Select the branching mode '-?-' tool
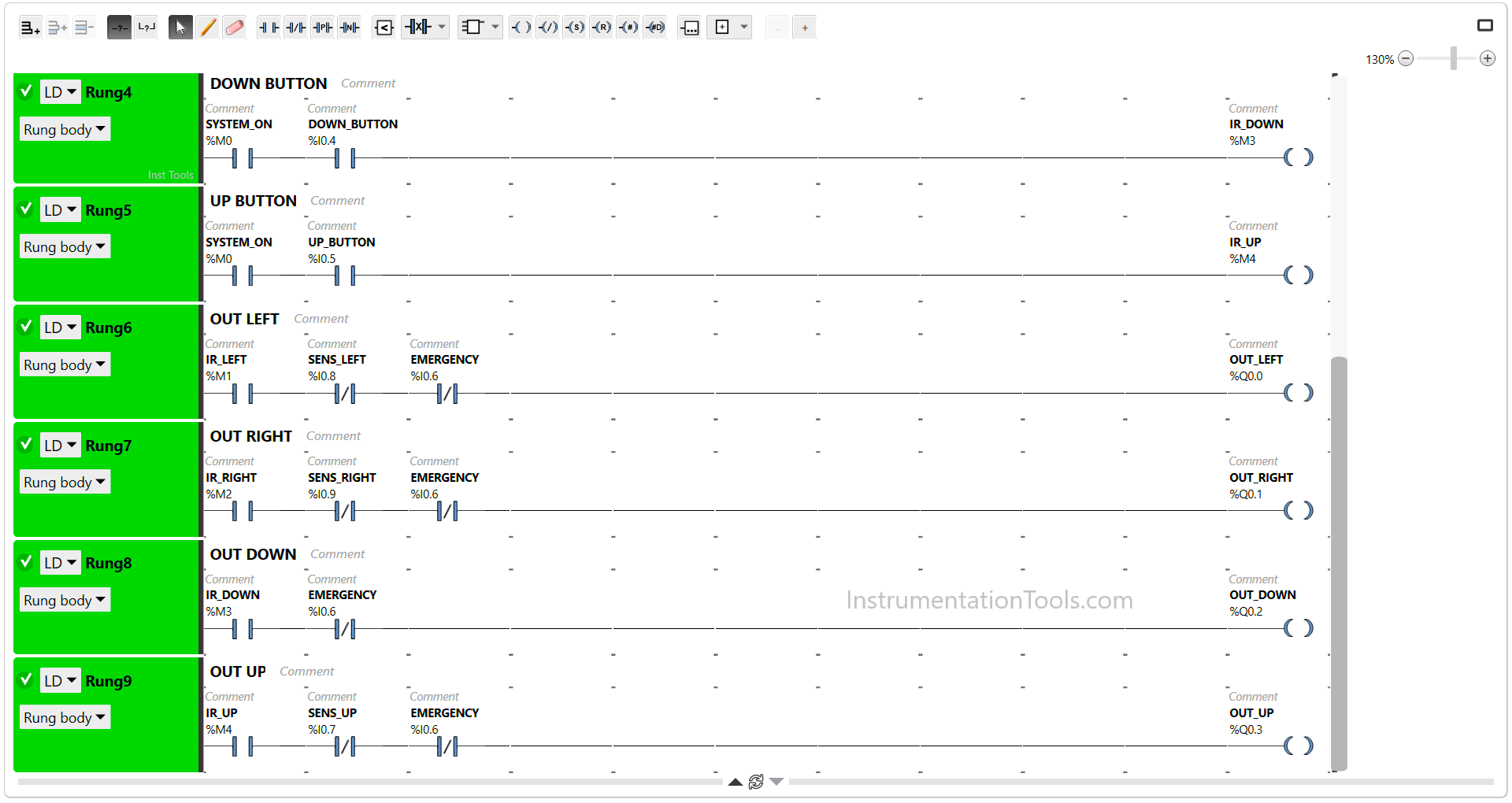Screen dimensions: 1512x803 tap(119, 28)
